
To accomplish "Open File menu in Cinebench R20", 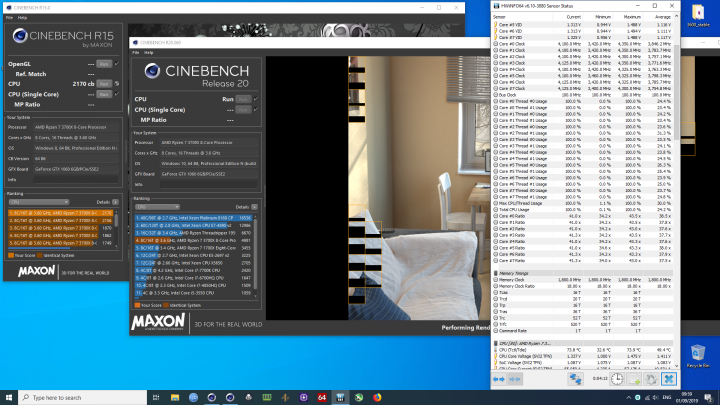I will tap(135, 53).
